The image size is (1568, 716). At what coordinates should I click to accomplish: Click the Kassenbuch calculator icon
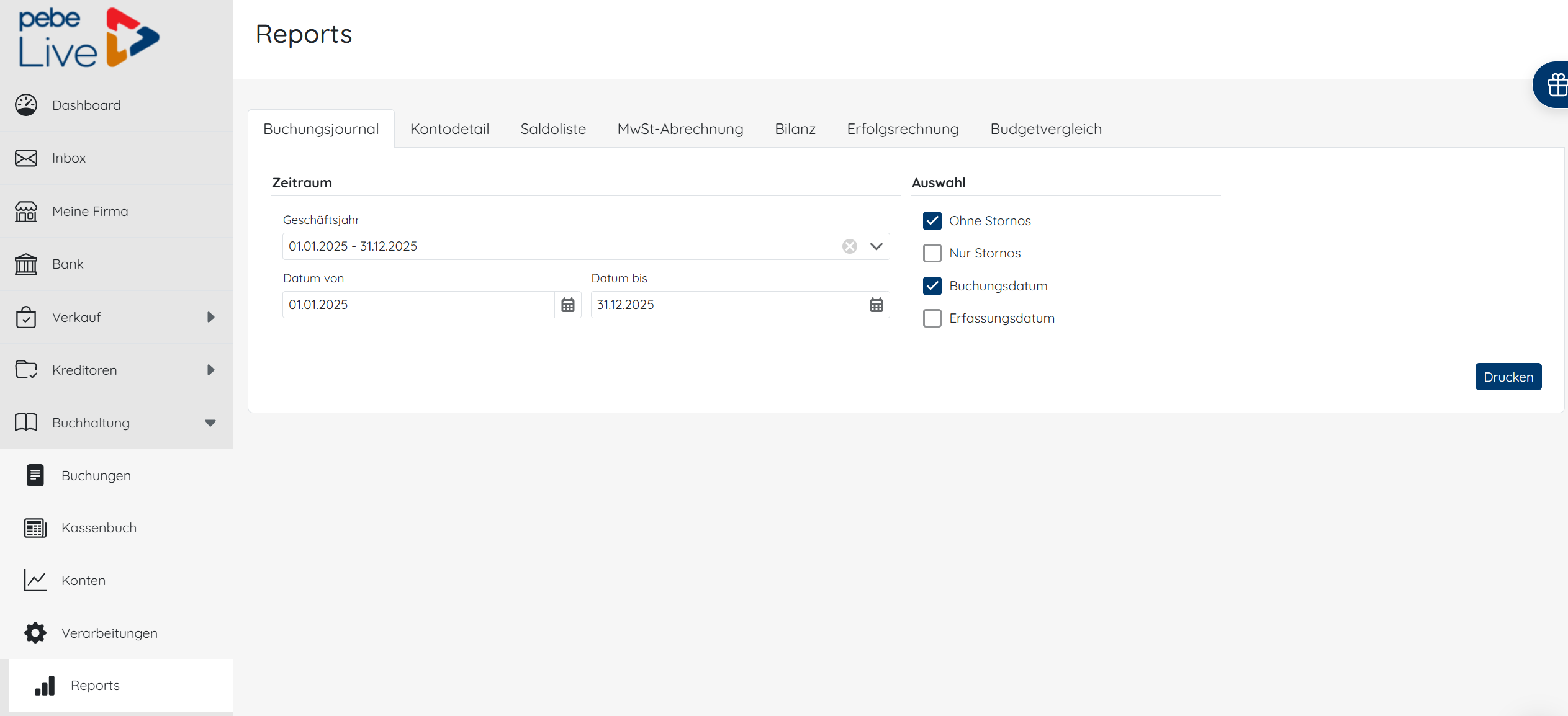click(x=35, y=528)
